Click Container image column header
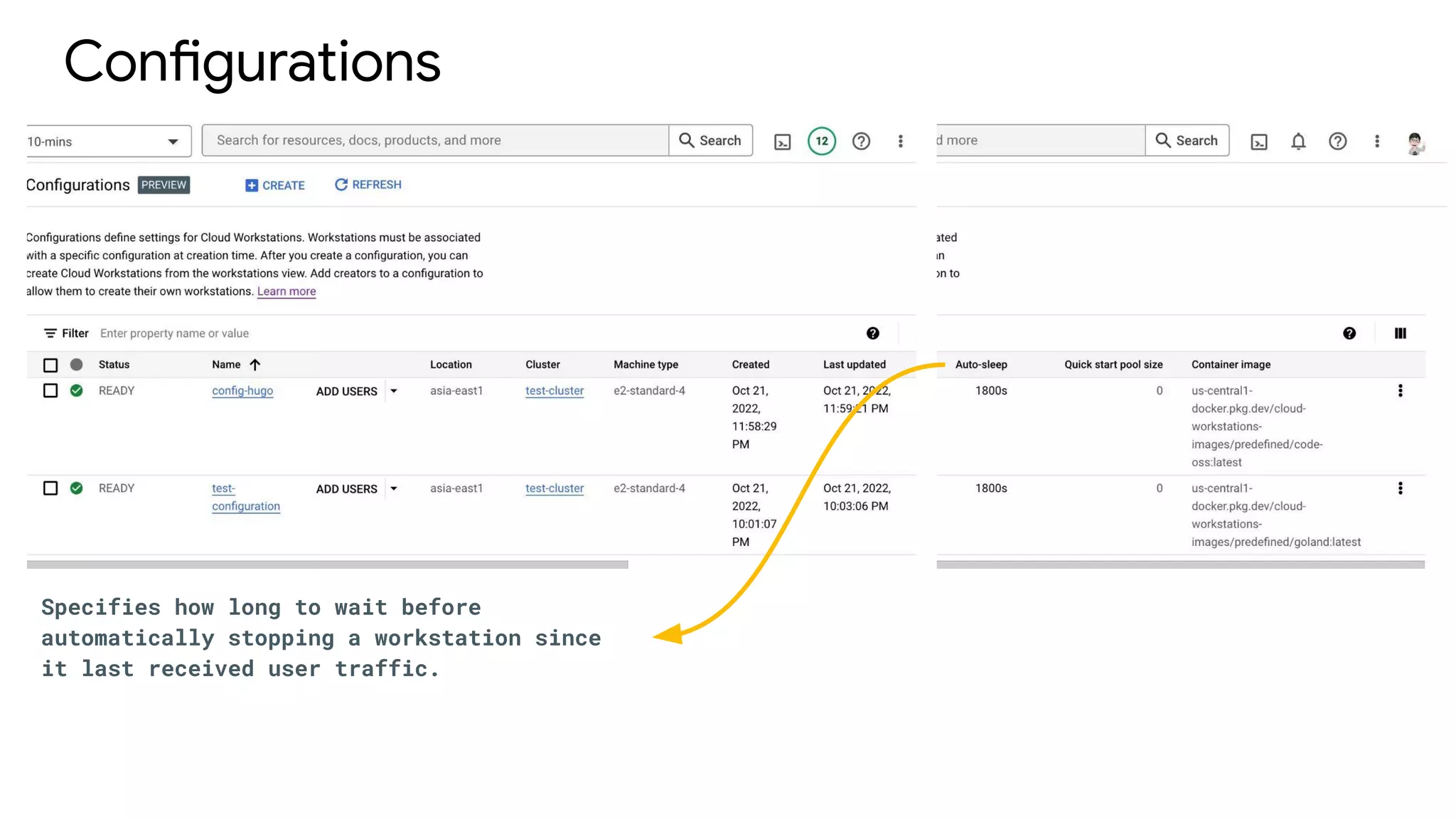 pyautogui.click(x=1231, y=365)
